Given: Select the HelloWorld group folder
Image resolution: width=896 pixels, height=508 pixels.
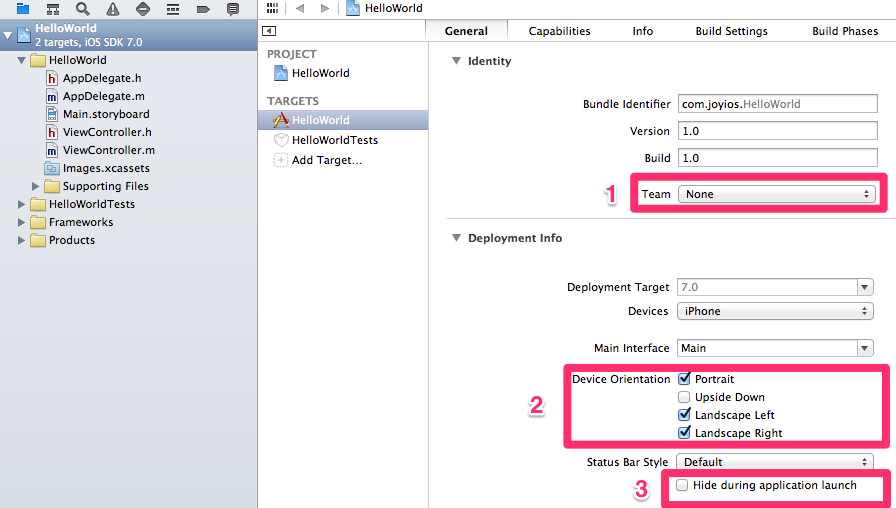Looking at the screenshot, I should click(x=68, y=60).
